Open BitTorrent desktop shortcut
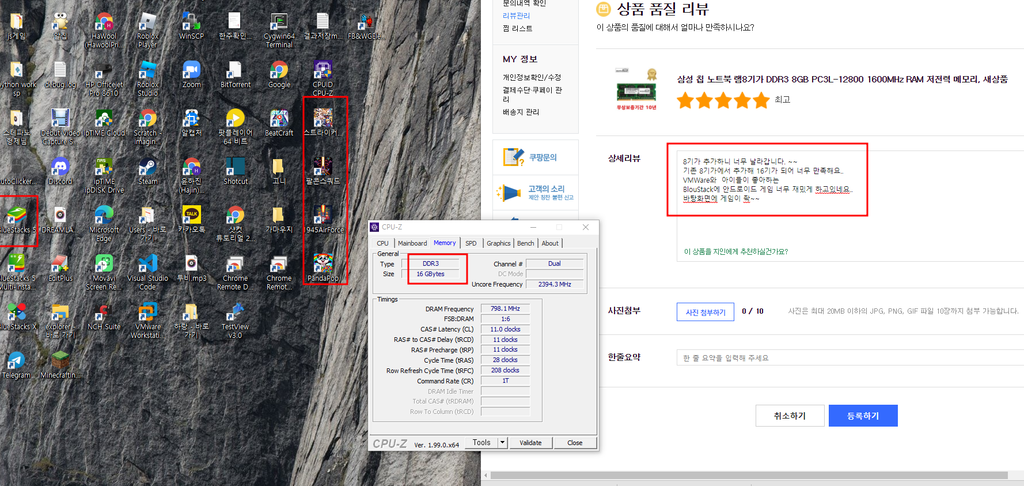 coord(235,74)
